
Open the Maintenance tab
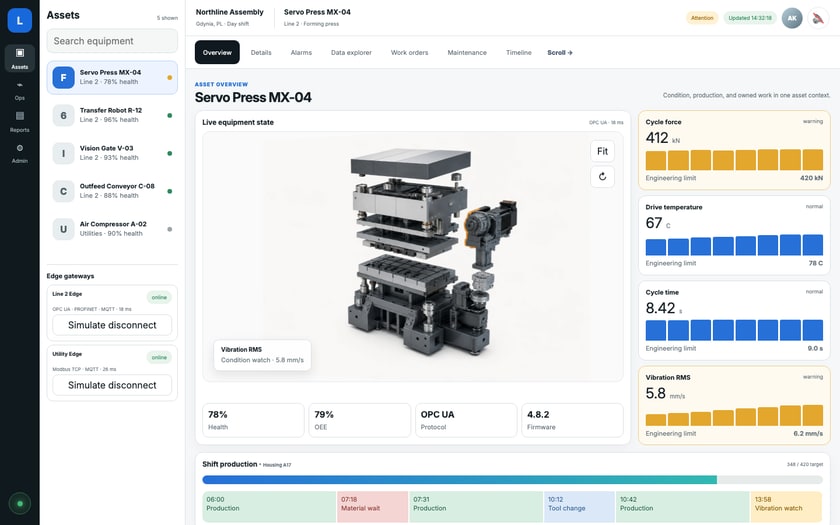467,52
